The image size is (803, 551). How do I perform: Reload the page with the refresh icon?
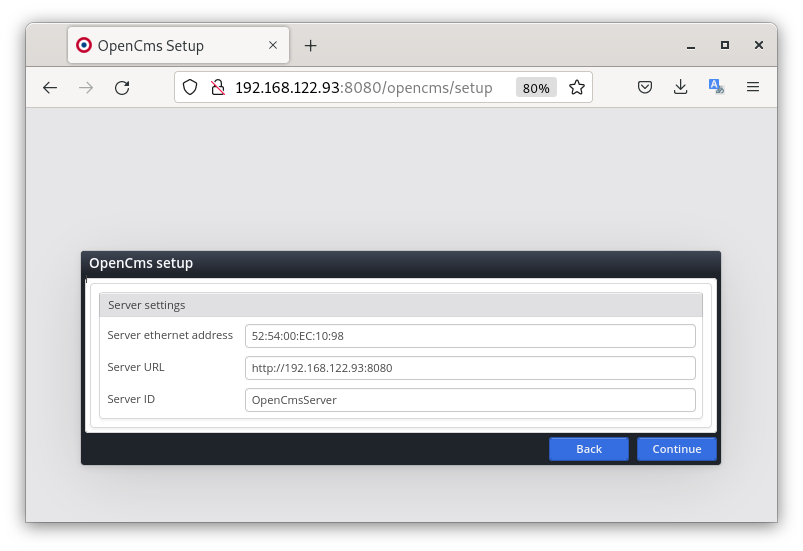tap(122, 88)
